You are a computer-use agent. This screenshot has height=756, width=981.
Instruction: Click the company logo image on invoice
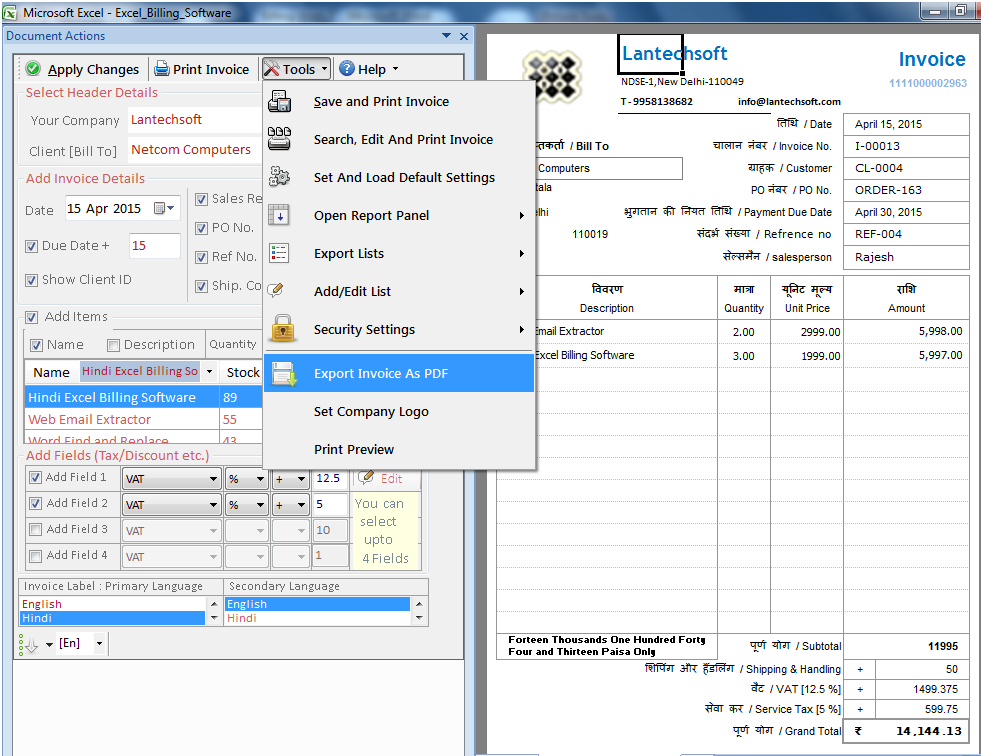point(552,75)
